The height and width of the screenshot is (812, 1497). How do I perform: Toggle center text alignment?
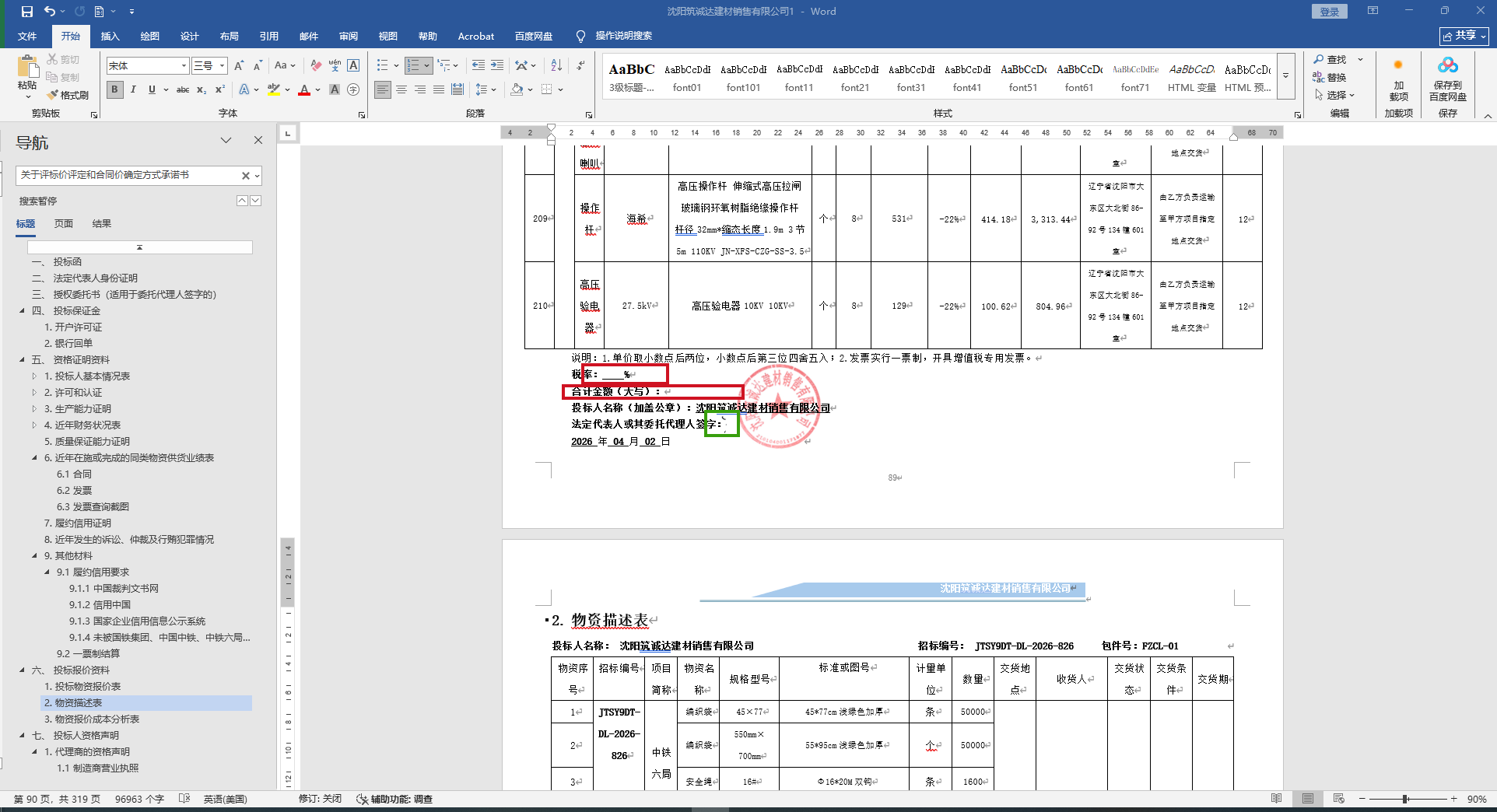(401, 89)
